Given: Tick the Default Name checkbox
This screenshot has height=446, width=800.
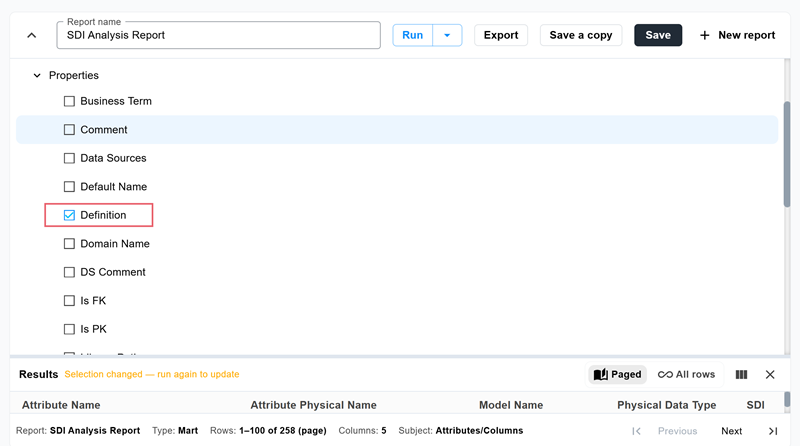Looking at the screenshot, I should tap(69, 187).
